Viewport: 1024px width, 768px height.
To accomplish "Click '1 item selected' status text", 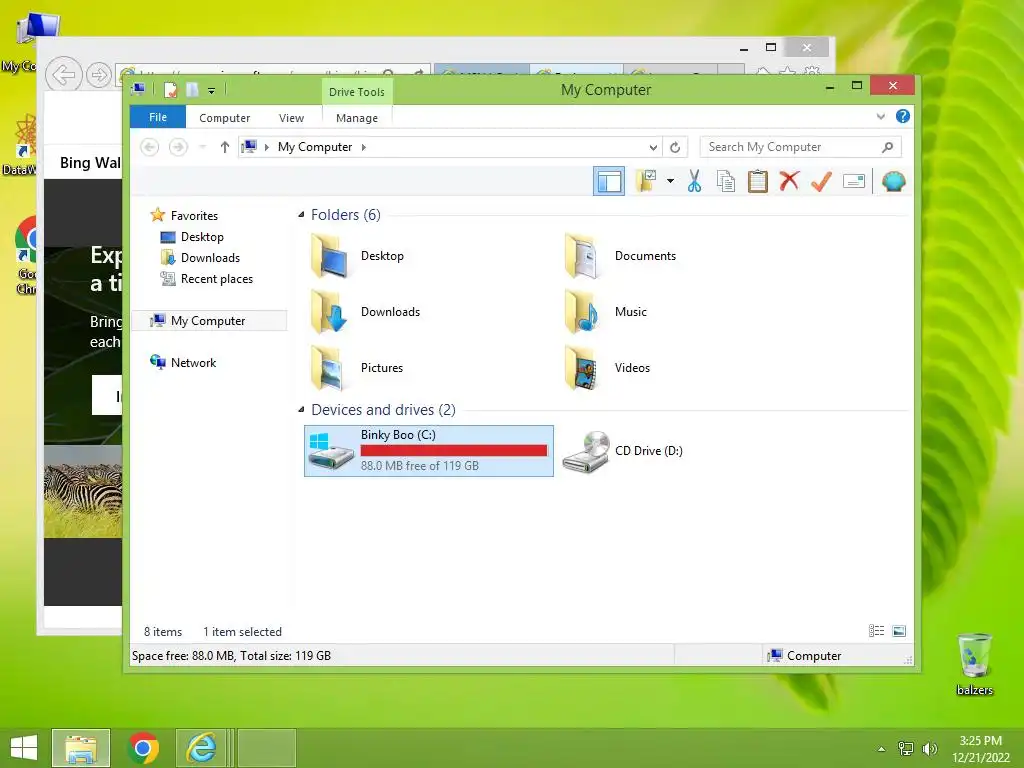I will pos(242,632).
